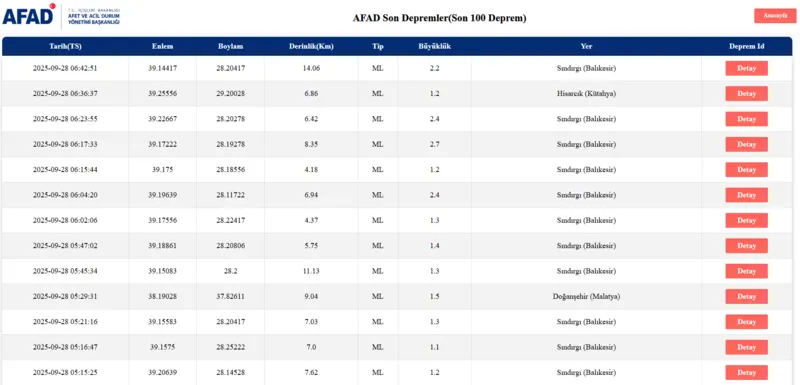Open Detay for the 06:17:33 earthquake
This screenshot has height=385, width=800.
tap(746, 144)
